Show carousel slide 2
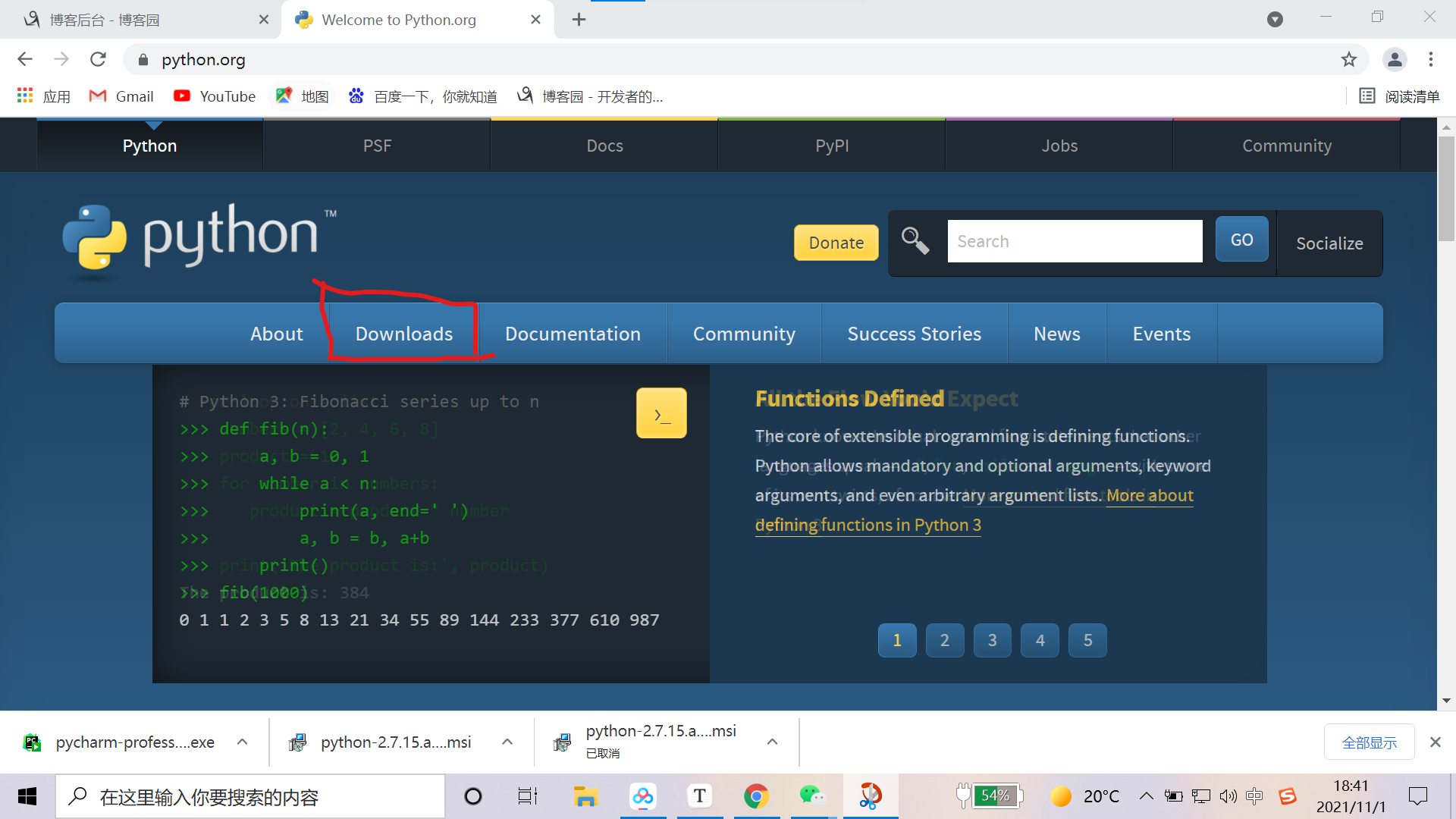 click(x=944, y=641)
